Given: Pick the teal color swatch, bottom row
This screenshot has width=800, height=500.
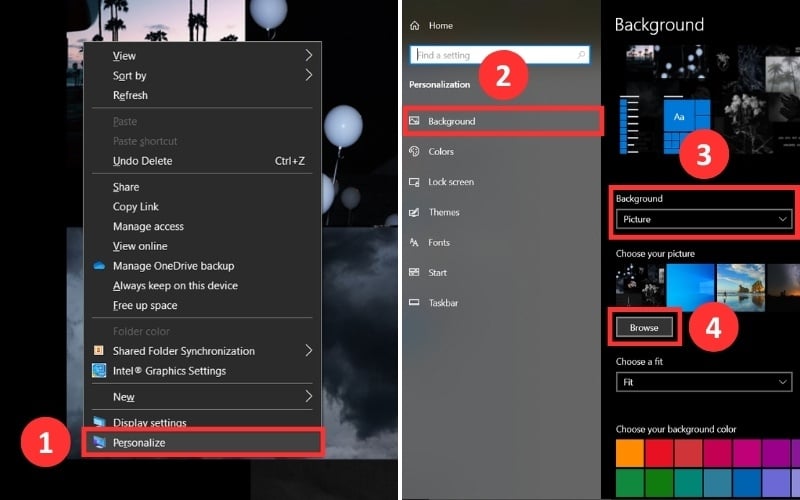Looking at the screenshot, I should click(x=688, y=483).
